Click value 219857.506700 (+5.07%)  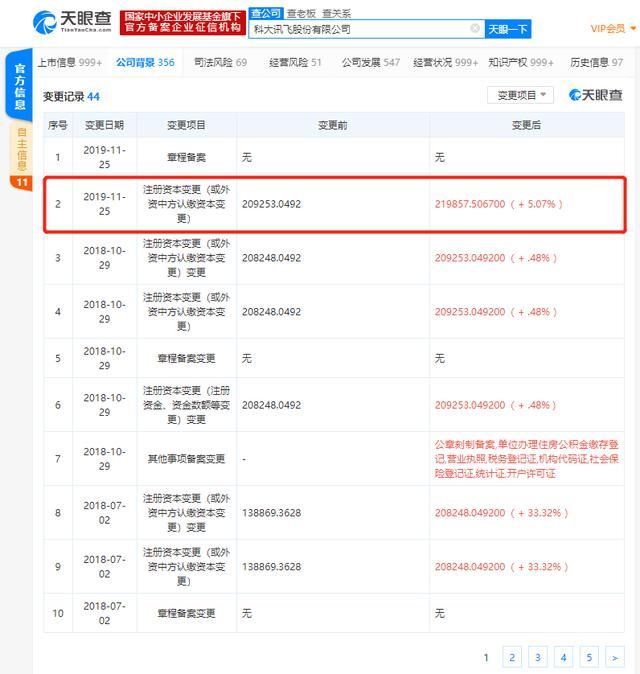point(499,204)
